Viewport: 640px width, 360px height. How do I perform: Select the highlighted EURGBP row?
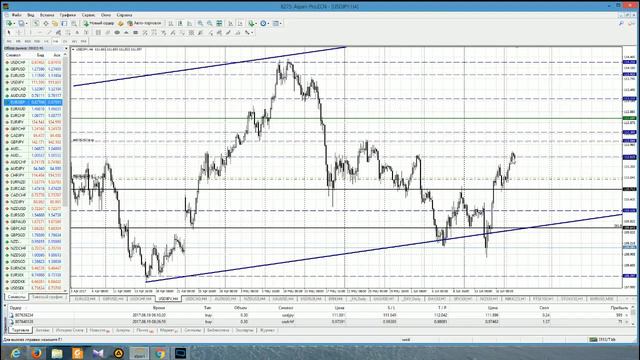[33, 102]
